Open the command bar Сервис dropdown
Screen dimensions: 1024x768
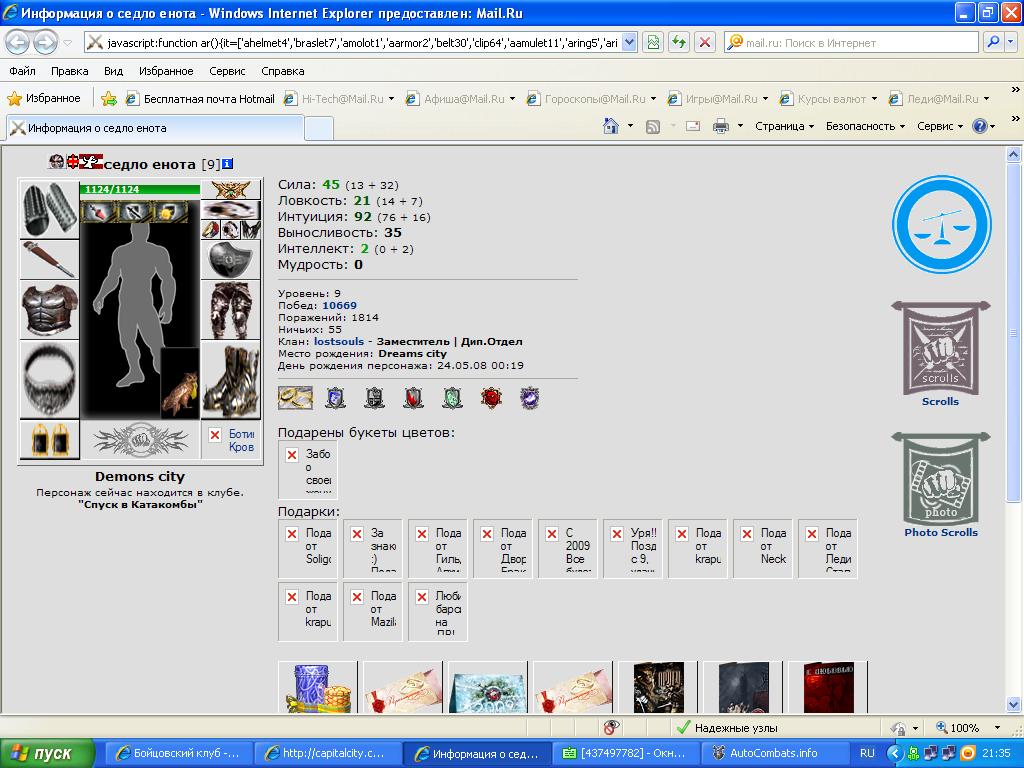[x=940, y=126]
